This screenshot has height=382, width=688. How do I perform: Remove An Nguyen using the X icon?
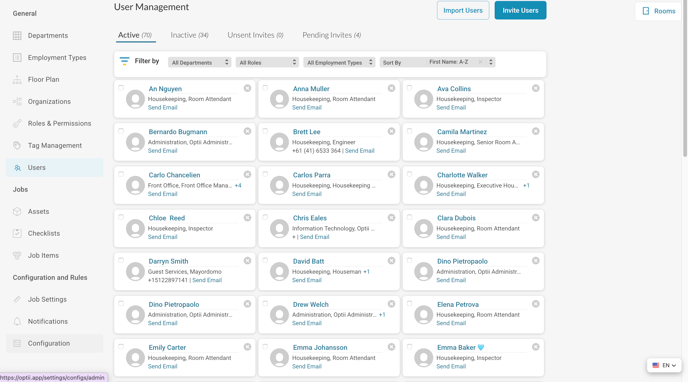[x=247, y=88]
